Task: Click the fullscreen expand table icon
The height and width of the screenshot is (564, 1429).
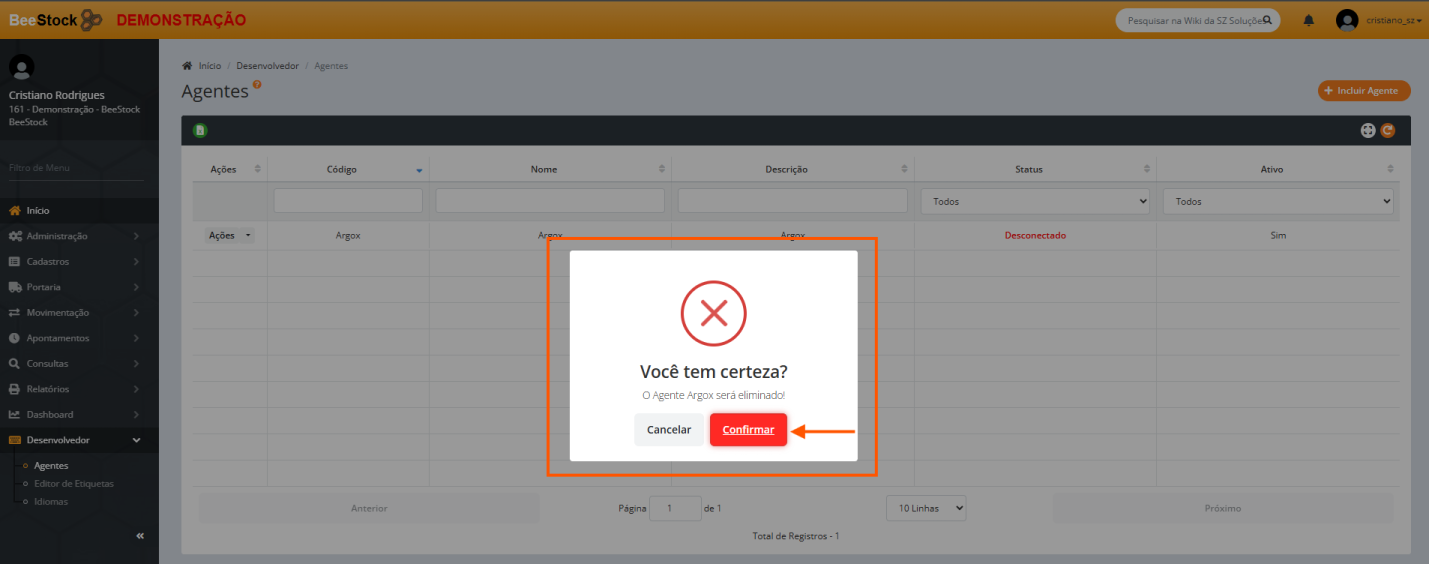Action: pyautogui.click(x=1368, y=131)
